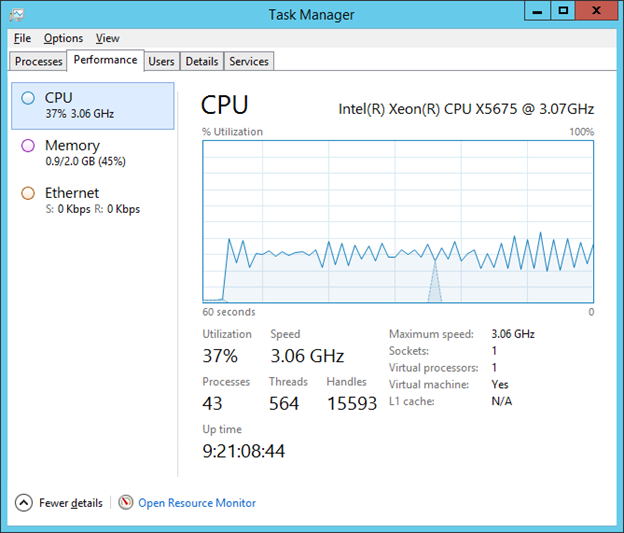Select the Memory resource entry
This screenshot has height=533, width=624.
click(x=92, y=152)
